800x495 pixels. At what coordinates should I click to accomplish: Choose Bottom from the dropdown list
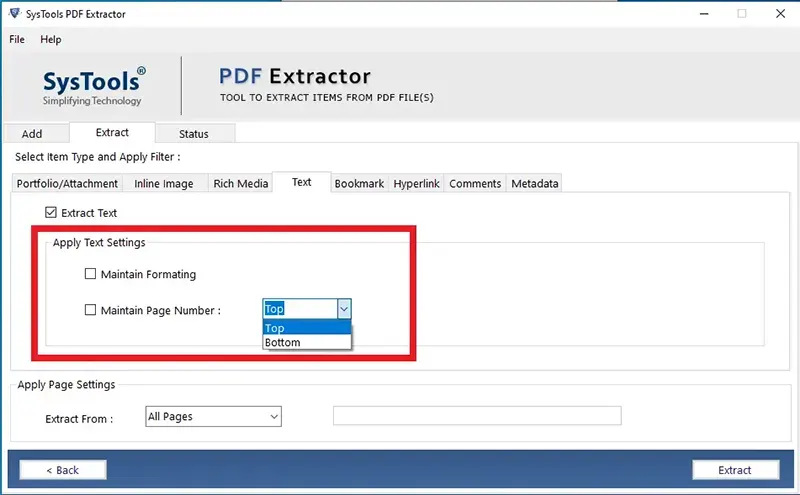pyautogui.click(x=307, y=342)
